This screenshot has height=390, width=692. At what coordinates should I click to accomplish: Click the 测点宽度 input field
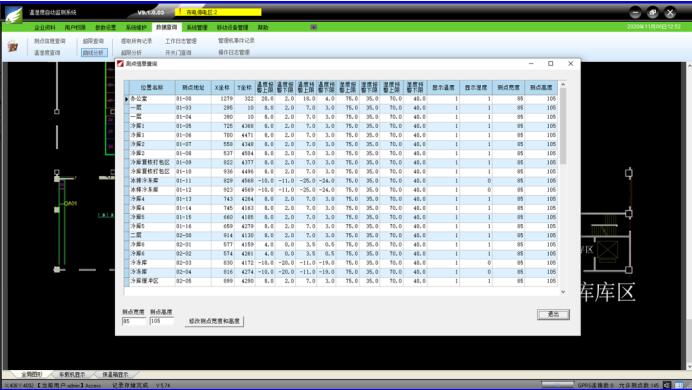(x=133, y=321)
